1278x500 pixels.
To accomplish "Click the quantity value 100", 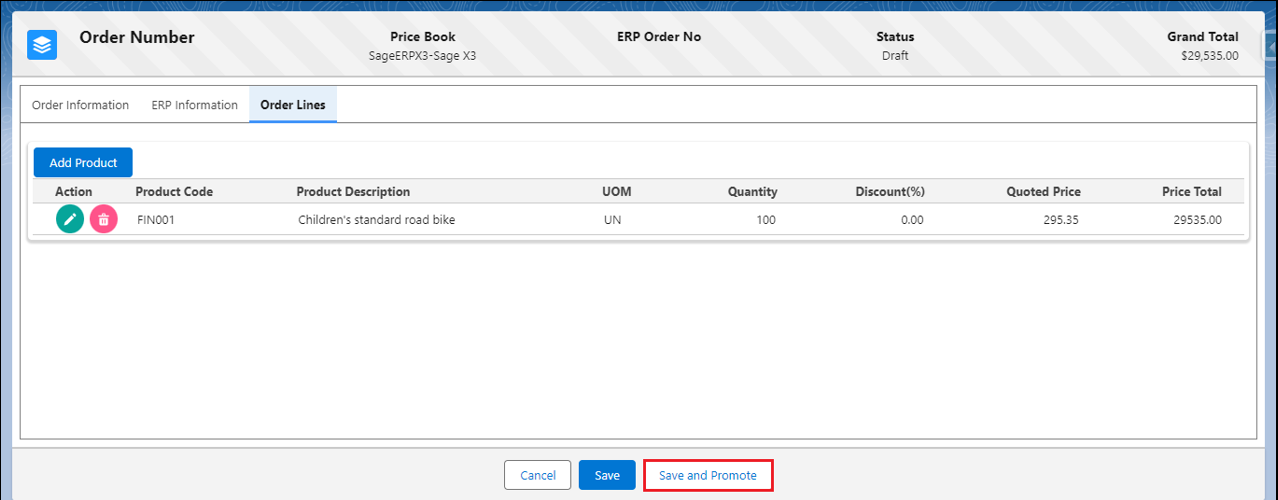I will [765, 220].
